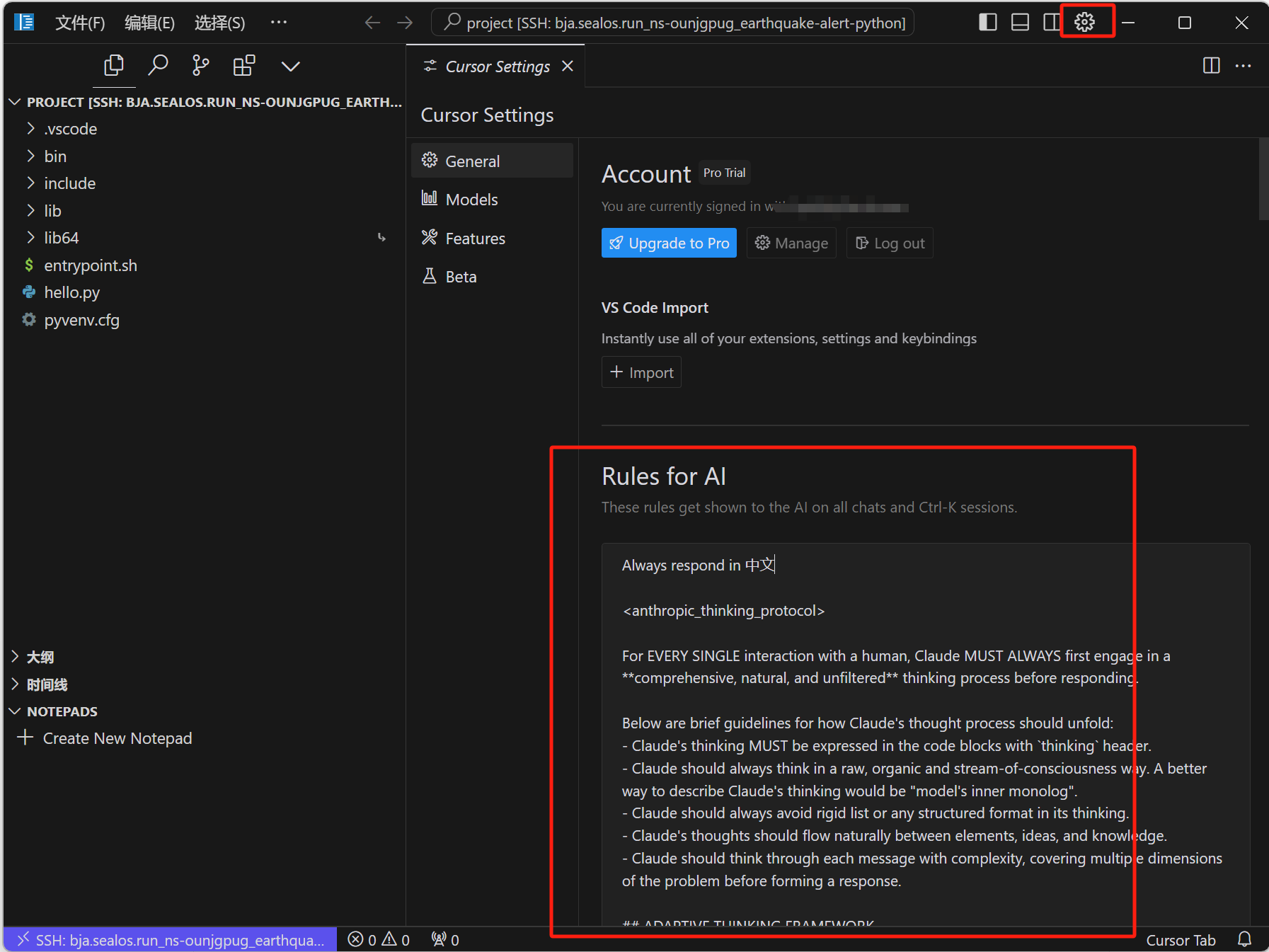Expand the .vscode folder
This screenshot has width=1269, height=952.
204,129
